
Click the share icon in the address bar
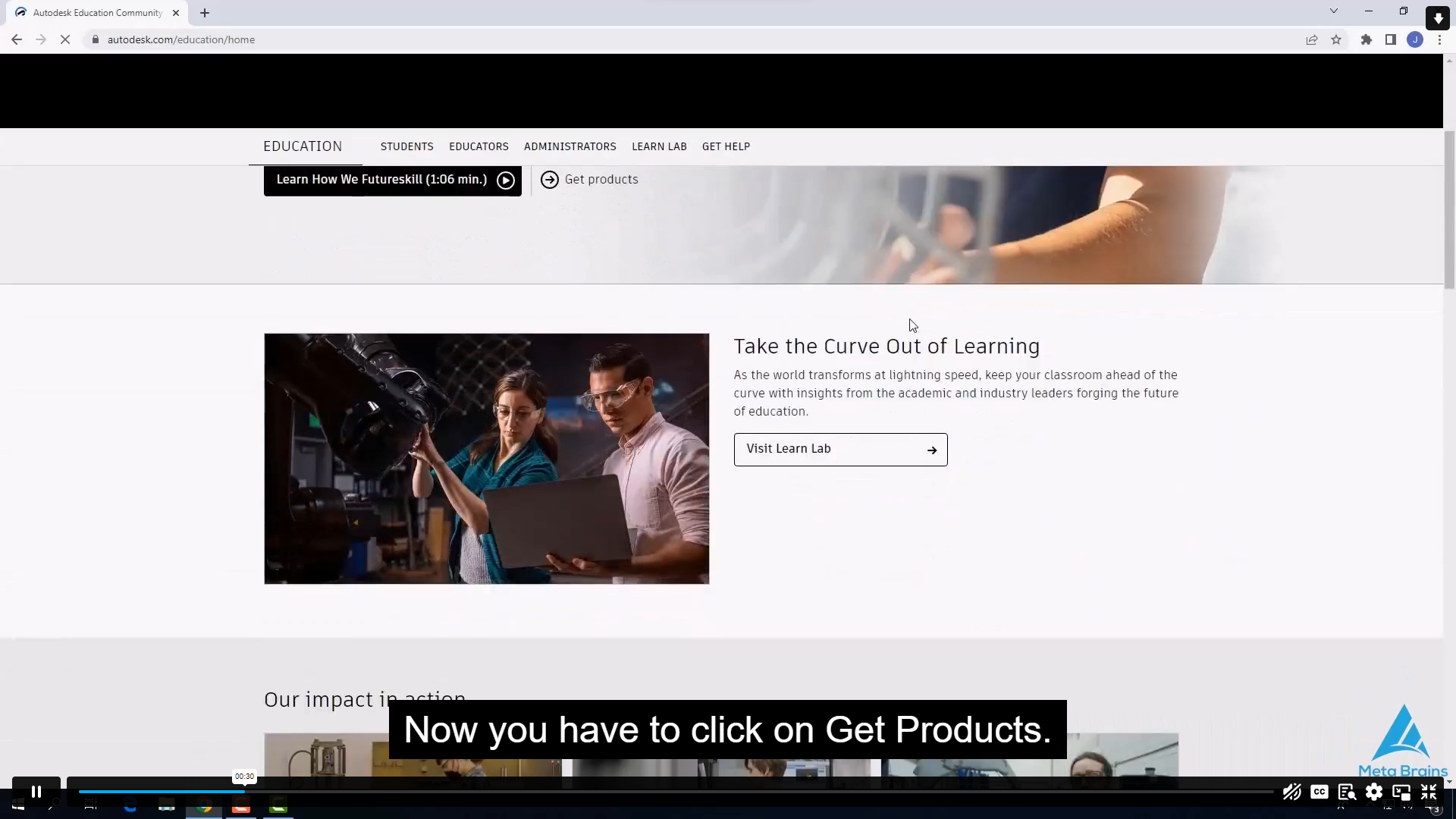[x=1312, y=39]
